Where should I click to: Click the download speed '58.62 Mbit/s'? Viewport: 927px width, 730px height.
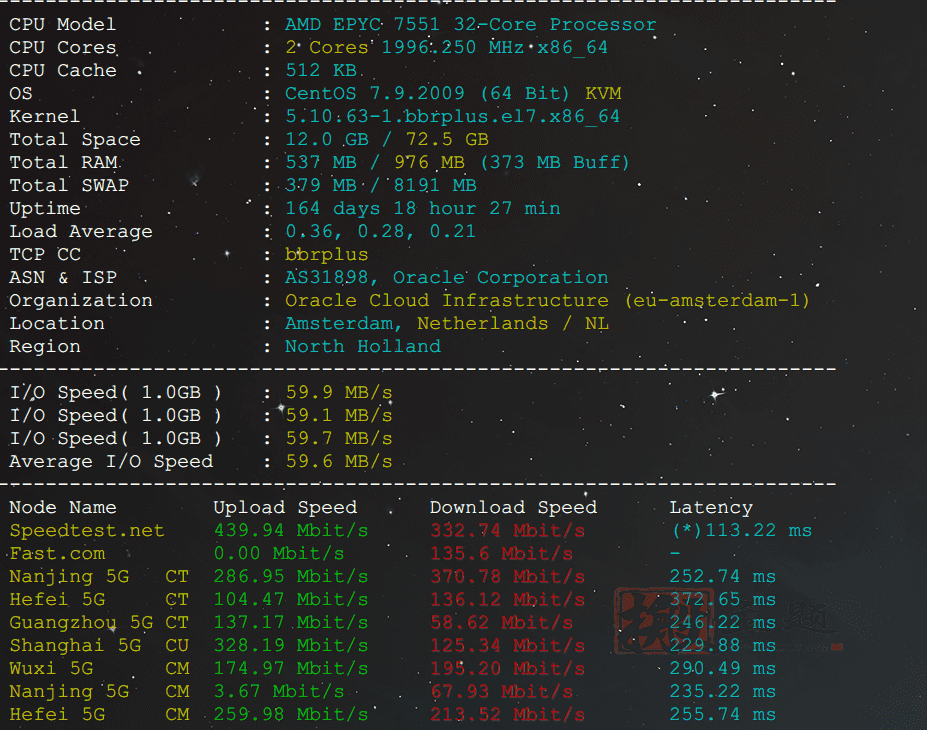501,623
